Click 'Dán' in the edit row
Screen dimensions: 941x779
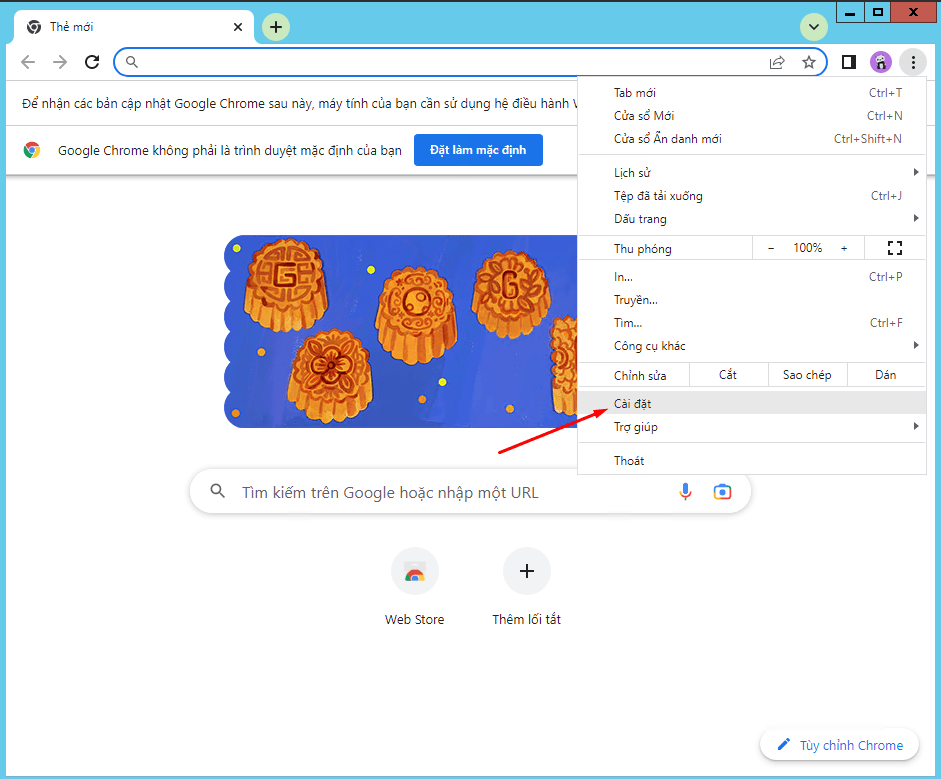[886, 375]
